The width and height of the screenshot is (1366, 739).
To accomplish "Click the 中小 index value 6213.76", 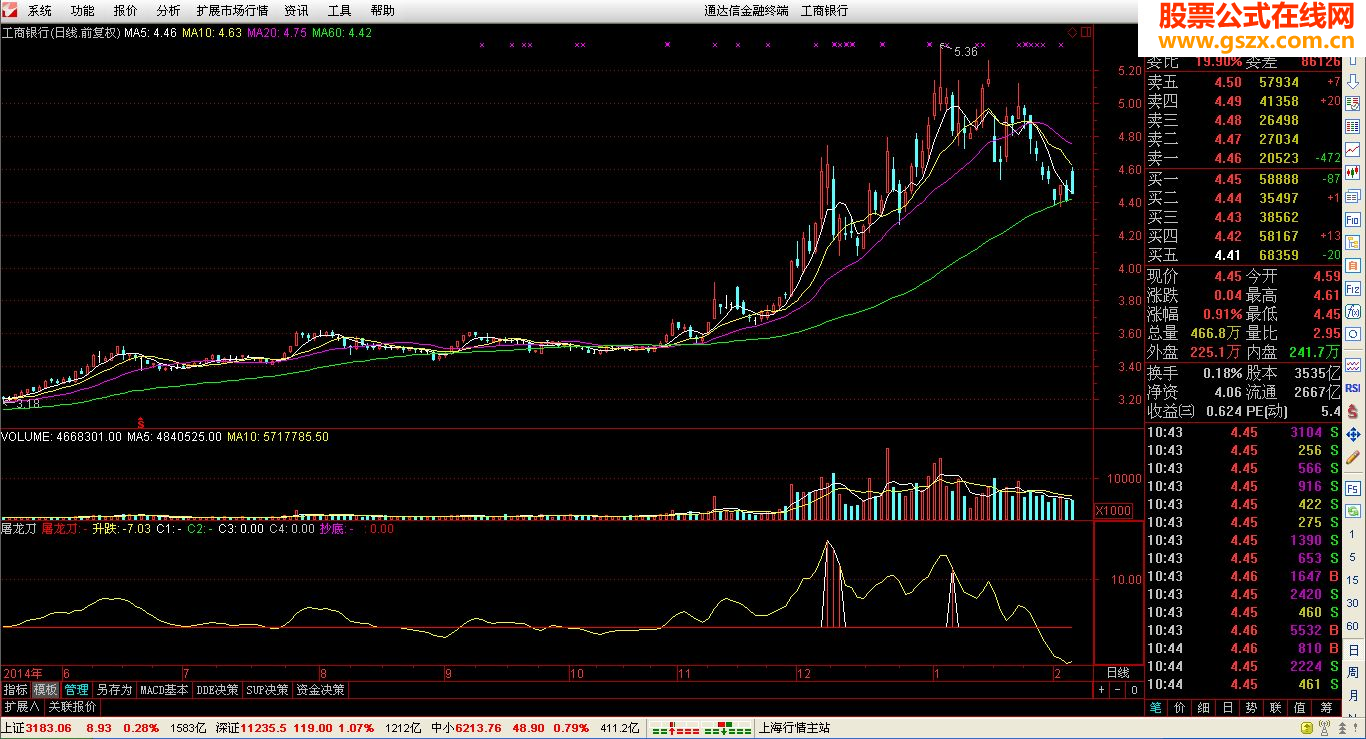I will click(x=480, y=728).
